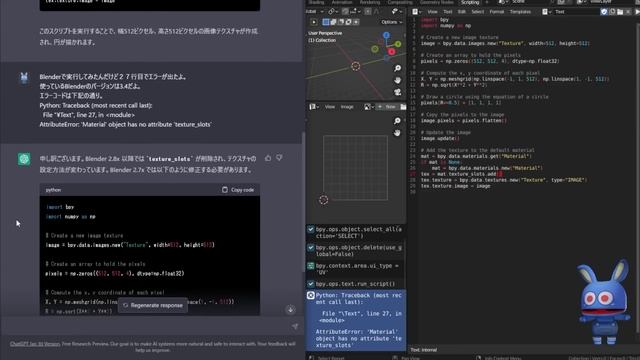Open the Image menu in Image editor
The height and width of the screenshot is (360, 640).
(x=347, y=107)
